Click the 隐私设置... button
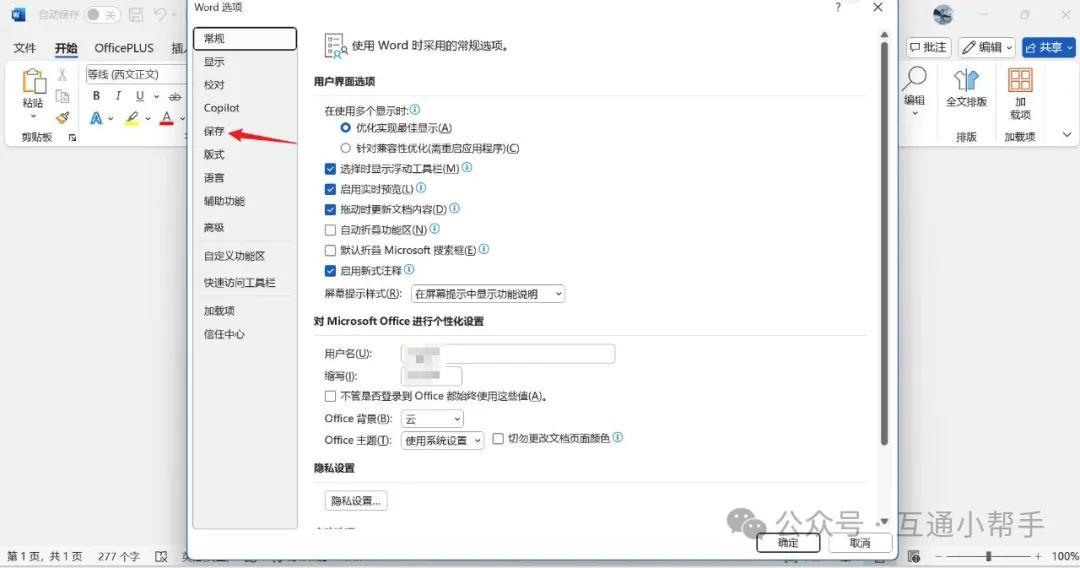 pos(356,501)
